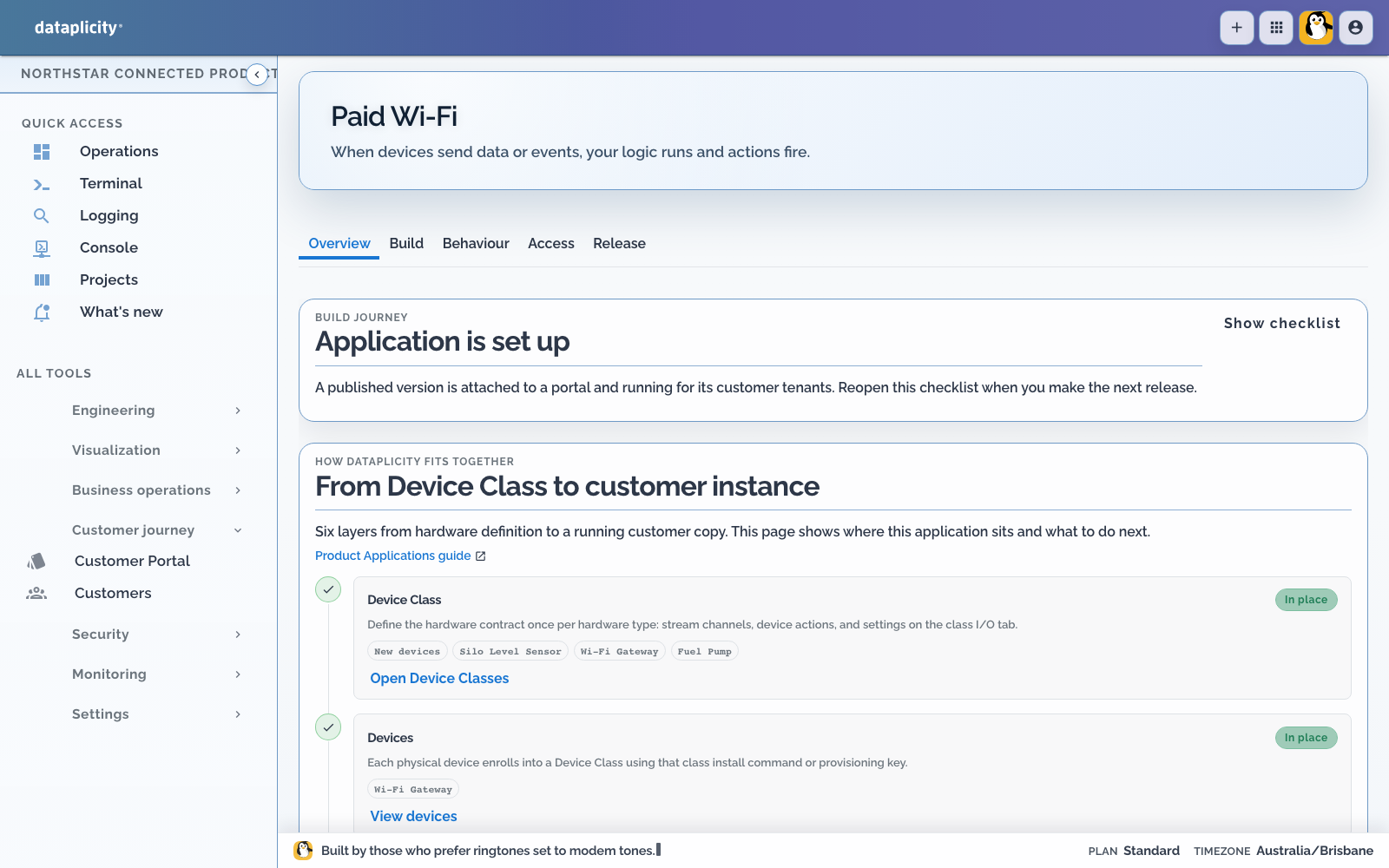Viewport: 1389px width, 868px height.
Task: Click In place badge on Devices card
Action: (1307, 738)
